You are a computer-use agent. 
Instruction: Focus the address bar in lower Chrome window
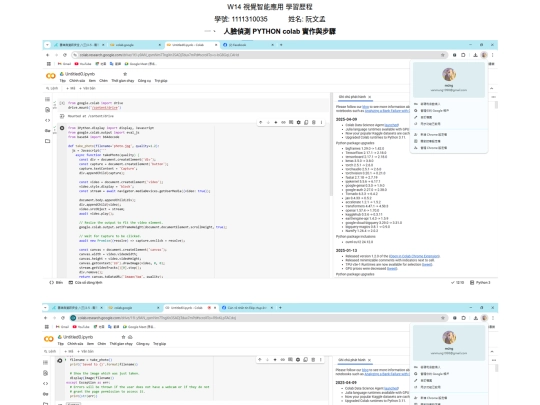257,318
